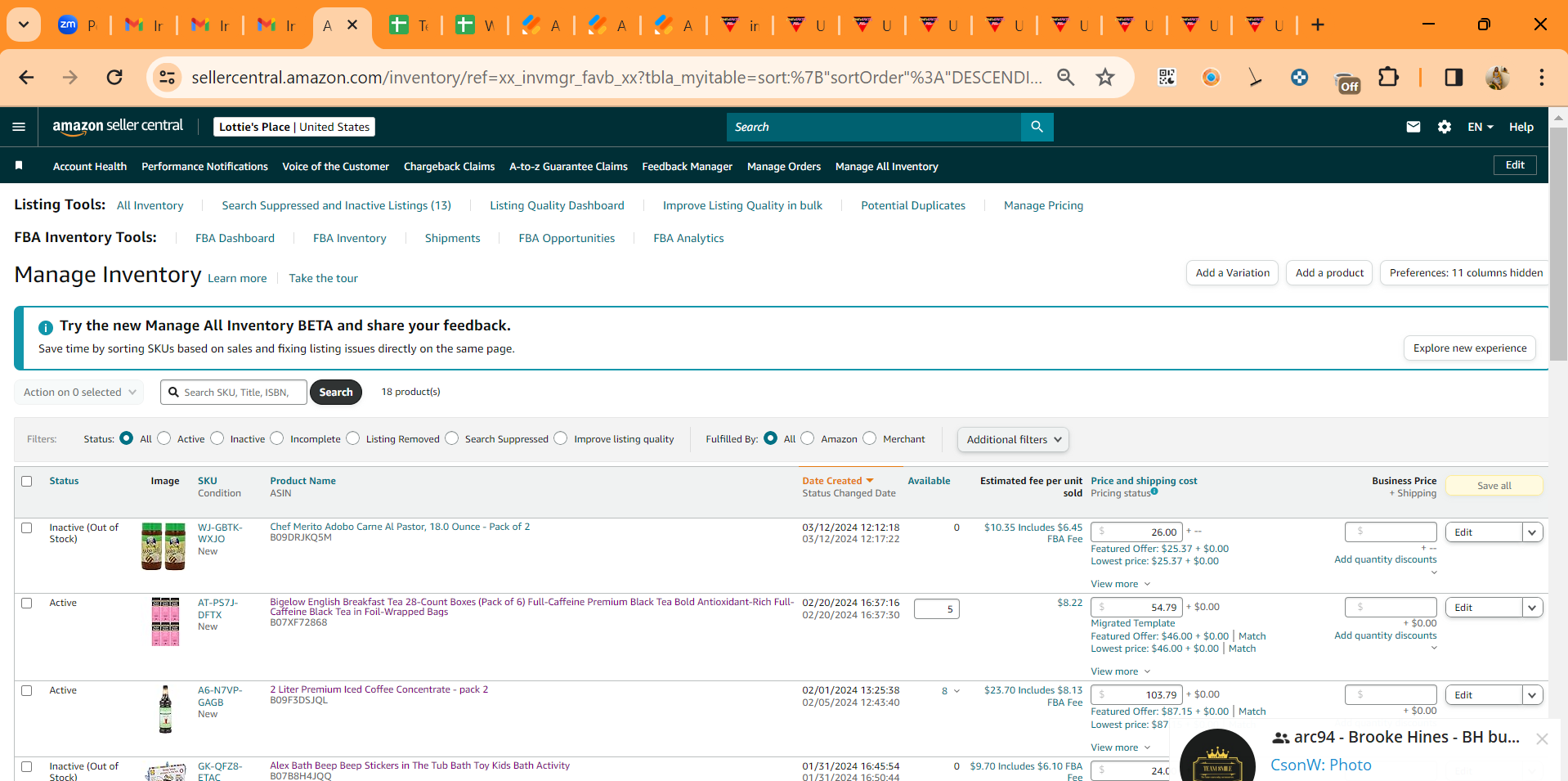Click the Add a product button
This screenshot has width=1568, height=781.
pyautogui.click(x=1329, y=273)
